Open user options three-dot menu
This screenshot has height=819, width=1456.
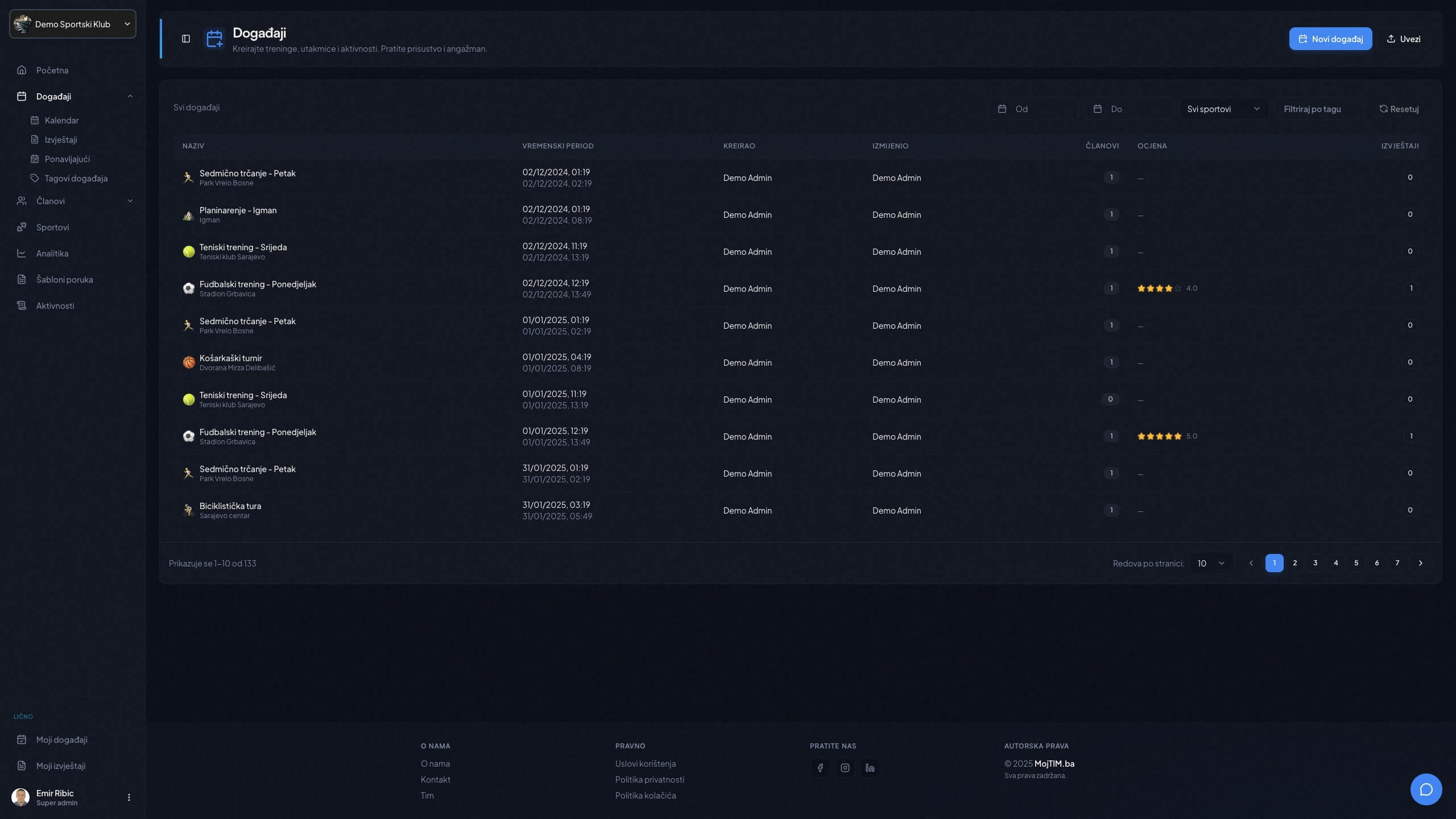129,797
